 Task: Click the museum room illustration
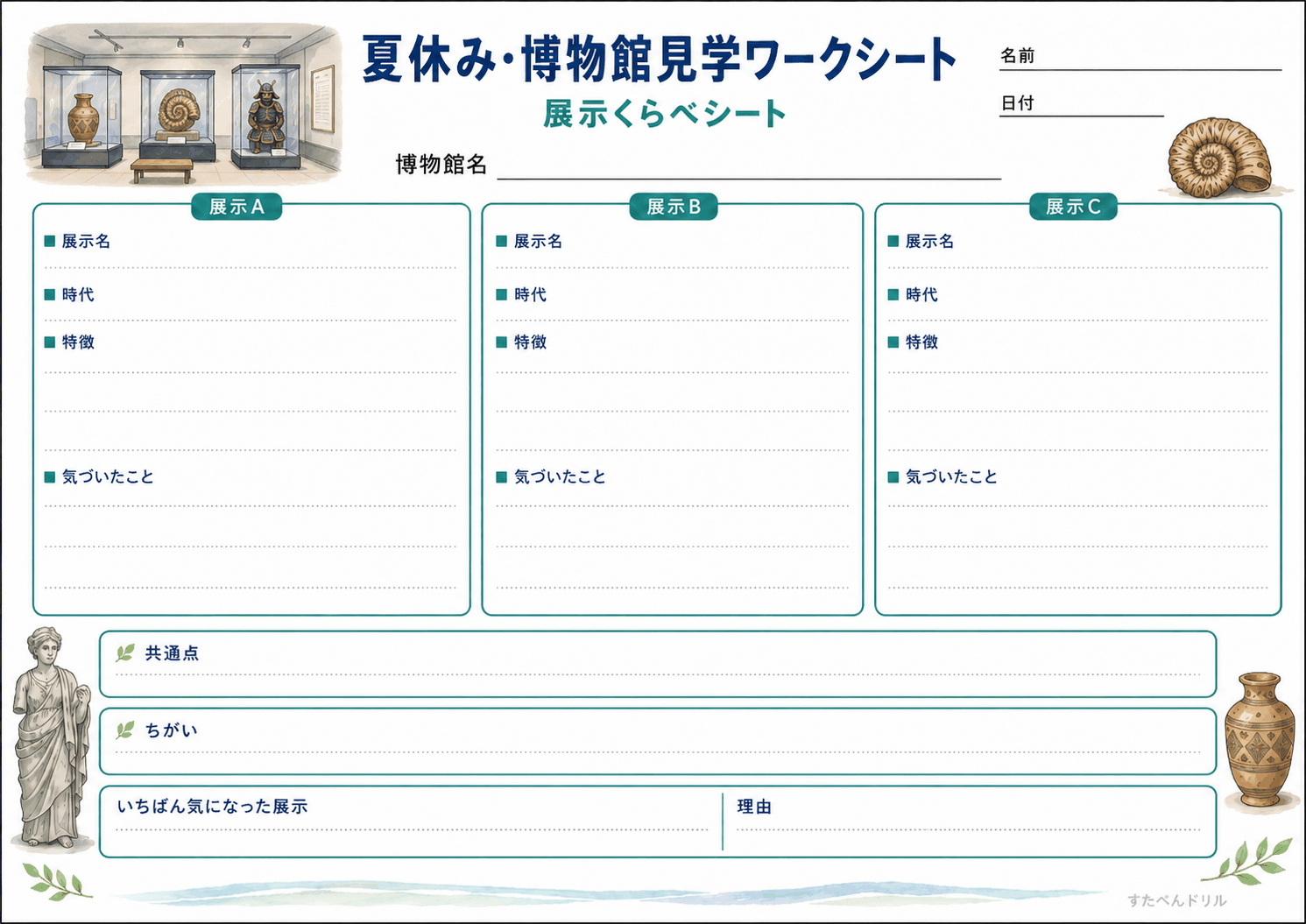[184, 103]
